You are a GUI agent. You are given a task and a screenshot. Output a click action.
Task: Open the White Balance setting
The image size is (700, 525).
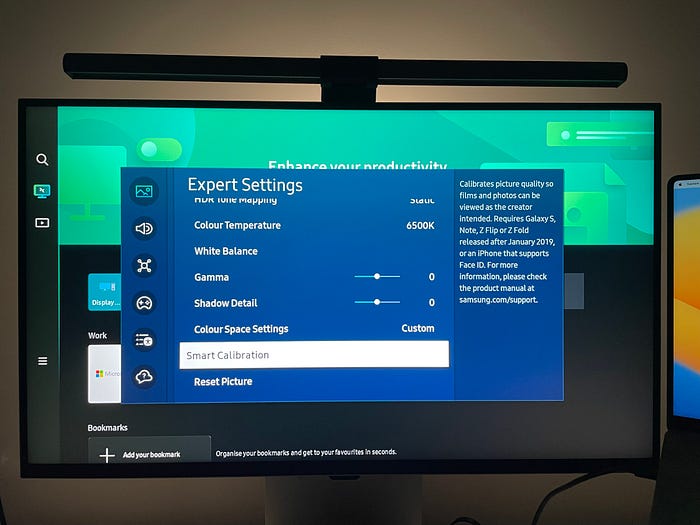coord(314,251)
